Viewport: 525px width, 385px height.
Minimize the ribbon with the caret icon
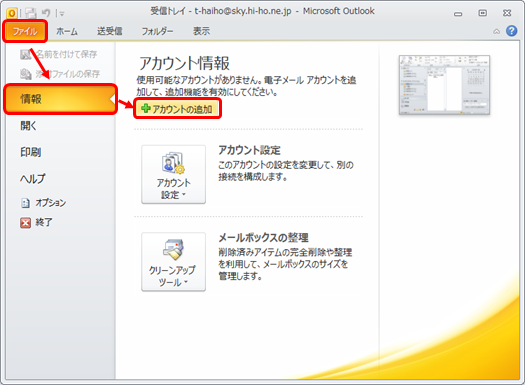(496, 31)
